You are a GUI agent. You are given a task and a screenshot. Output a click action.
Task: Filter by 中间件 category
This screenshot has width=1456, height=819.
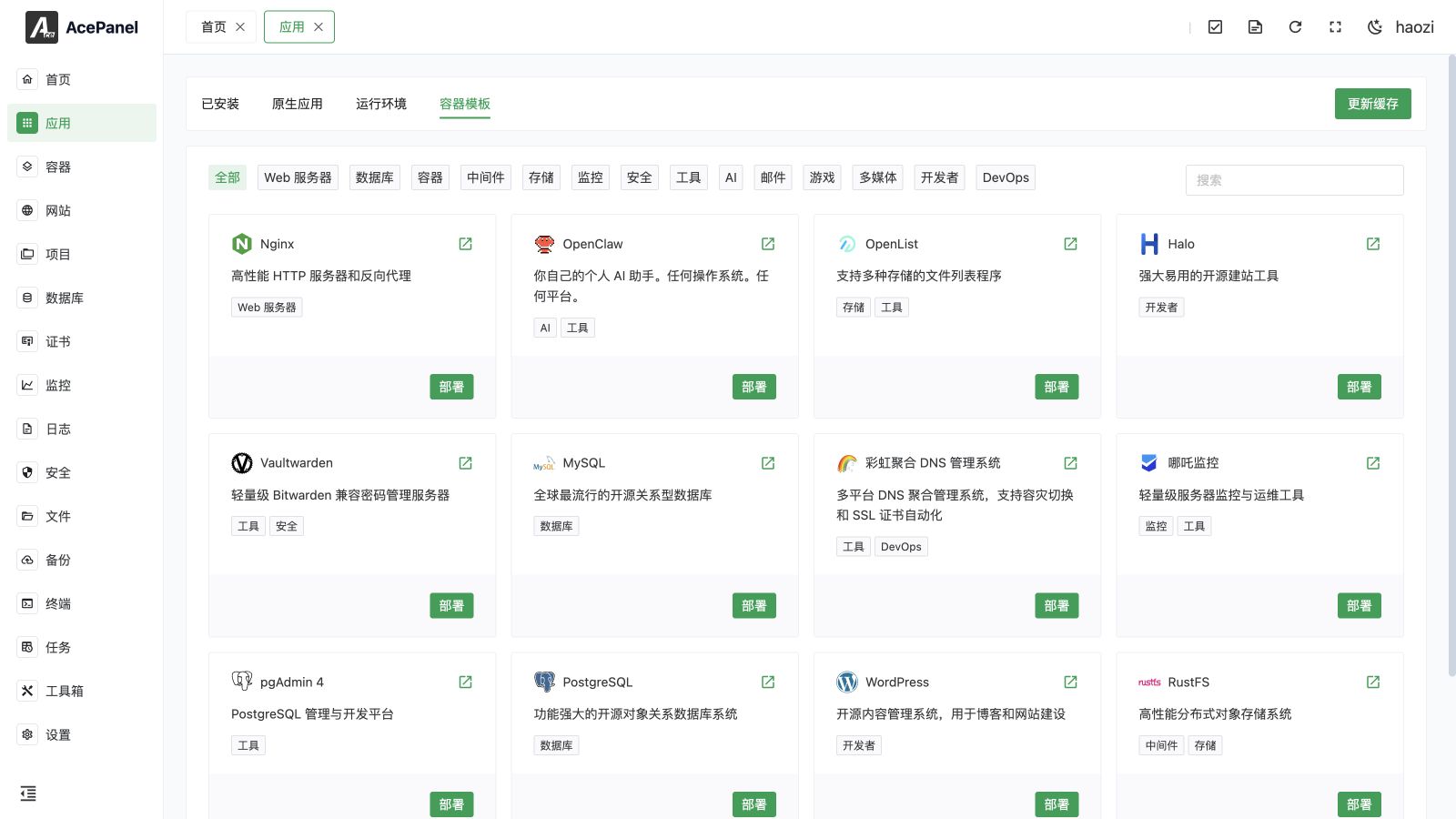(x=486, y=177)
